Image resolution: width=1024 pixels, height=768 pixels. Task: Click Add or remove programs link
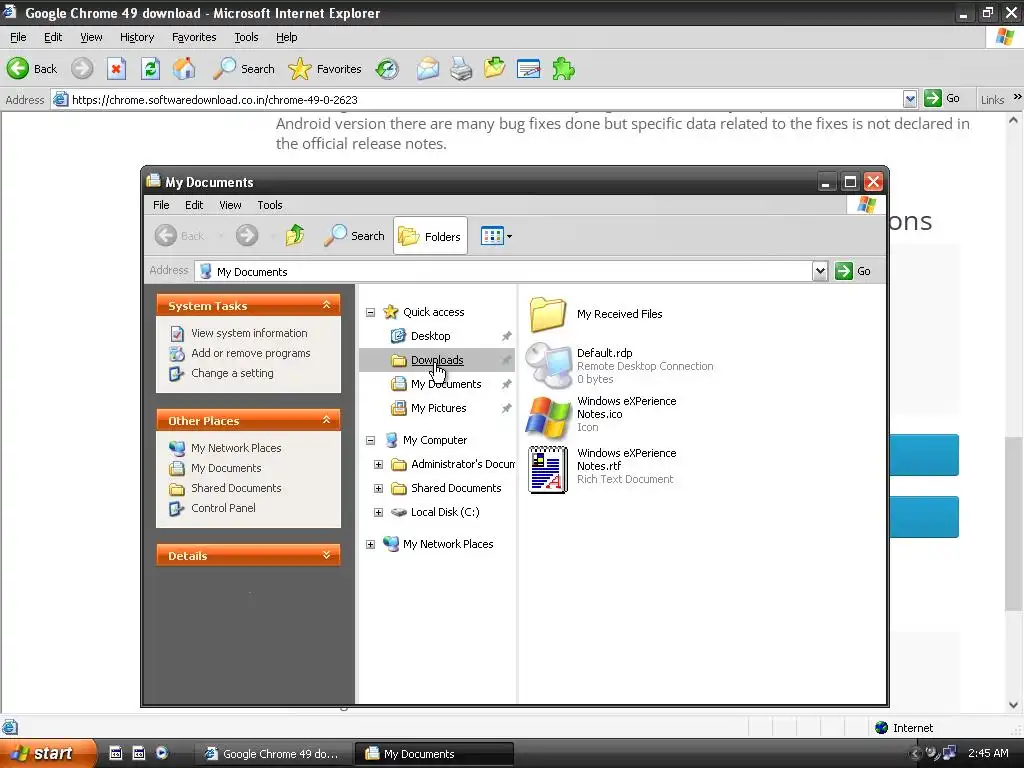(x=251, y=353)
